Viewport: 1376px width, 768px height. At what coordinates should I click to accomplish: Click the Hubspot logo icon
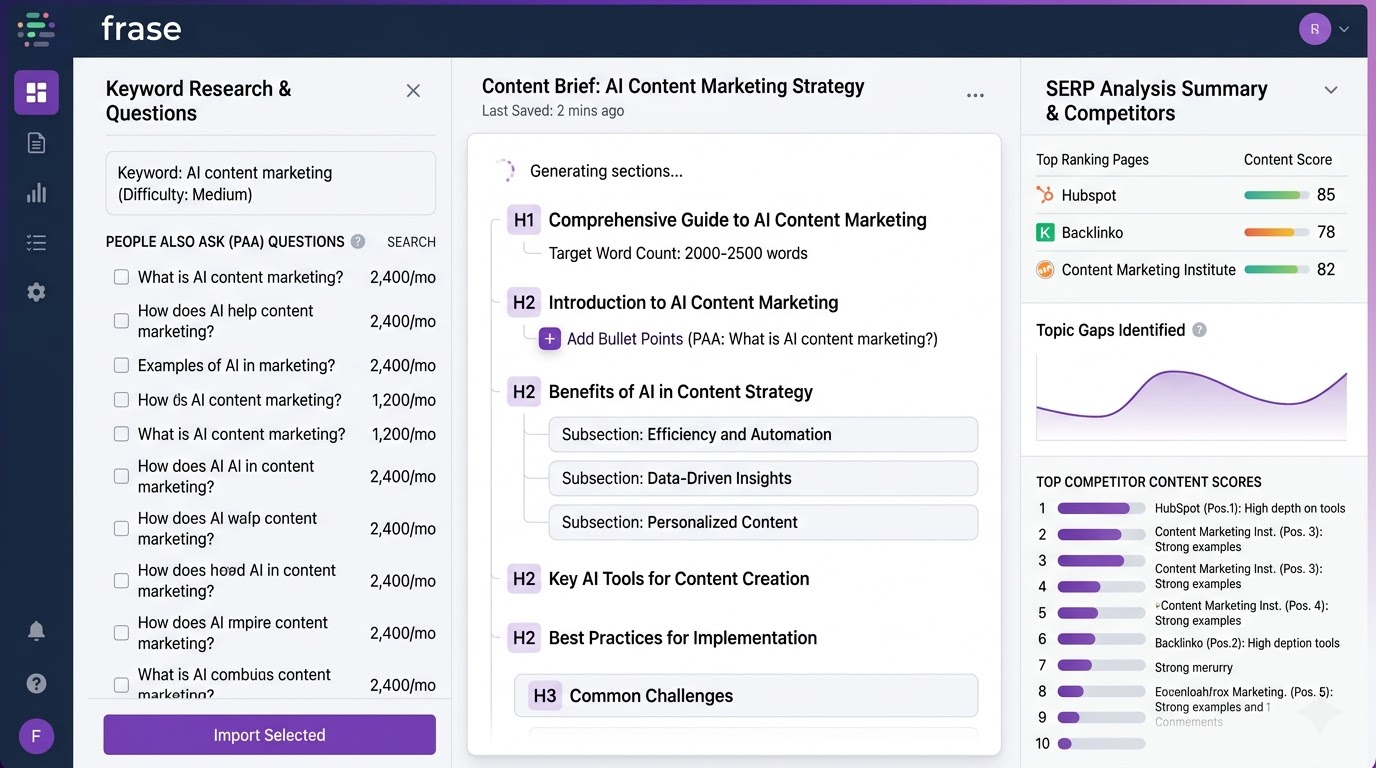[1045, 195]
